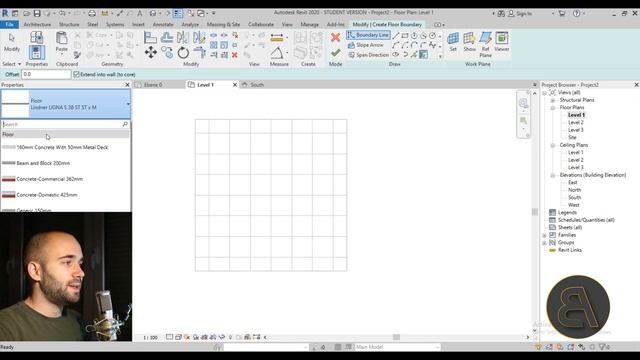640x360 pixels.
Task: Click the Print icon in quick access toolbar
Action: coord(92,13)
